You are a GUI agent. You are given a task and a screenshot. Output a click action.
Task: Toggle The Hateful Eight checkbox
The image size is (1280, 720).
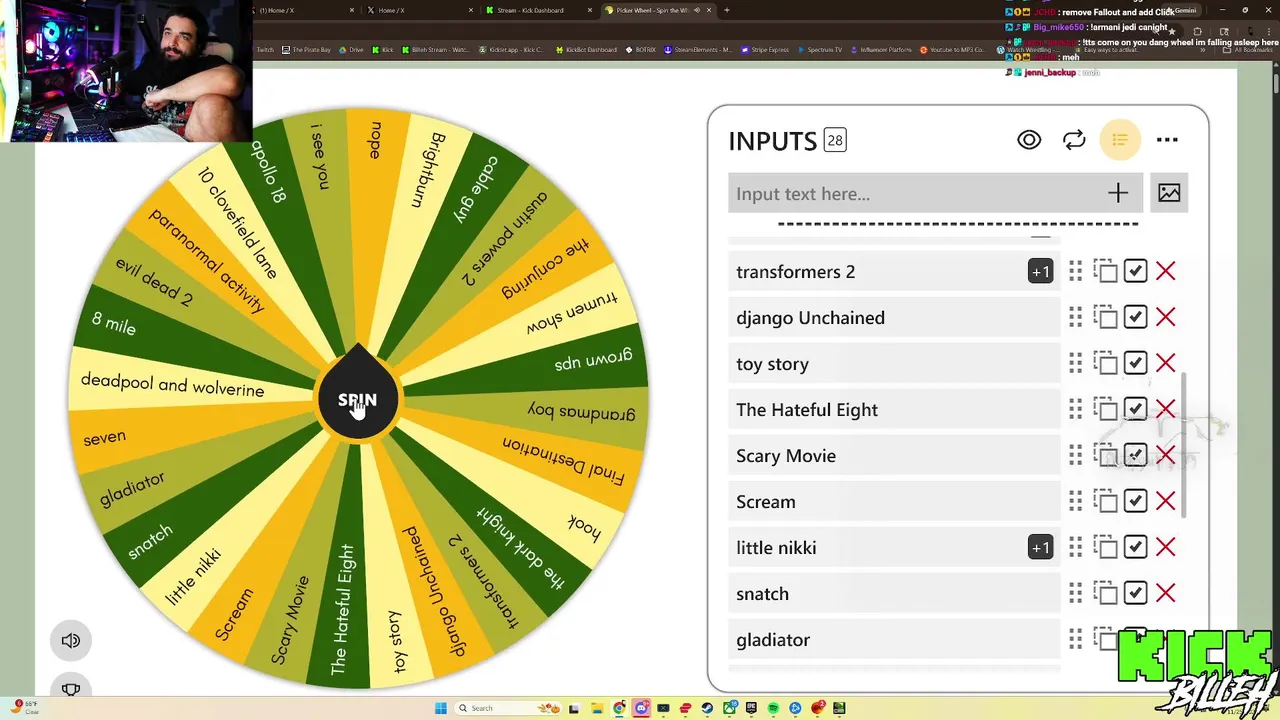[1135, 409]
